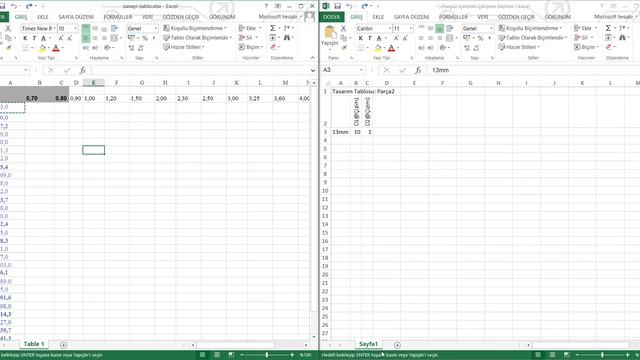This screenshot has width=640, height=360.
Task: Apply red font color in Sayfa1 window
Action: 391,48
